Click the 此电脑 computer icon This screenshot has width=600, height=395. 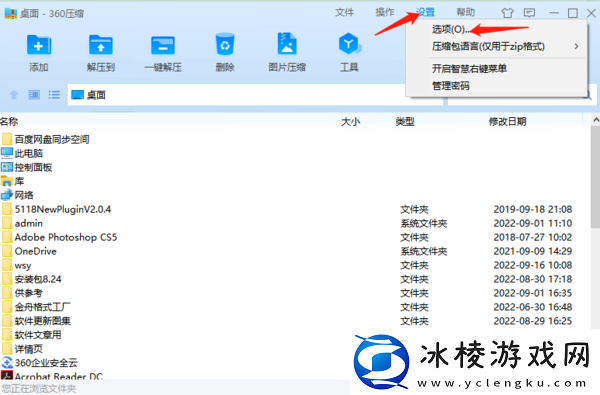(7, 153)
